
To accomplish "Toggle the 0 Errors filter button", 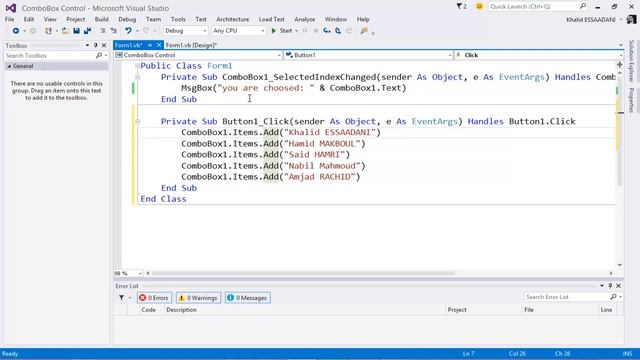I will (154, 298).
